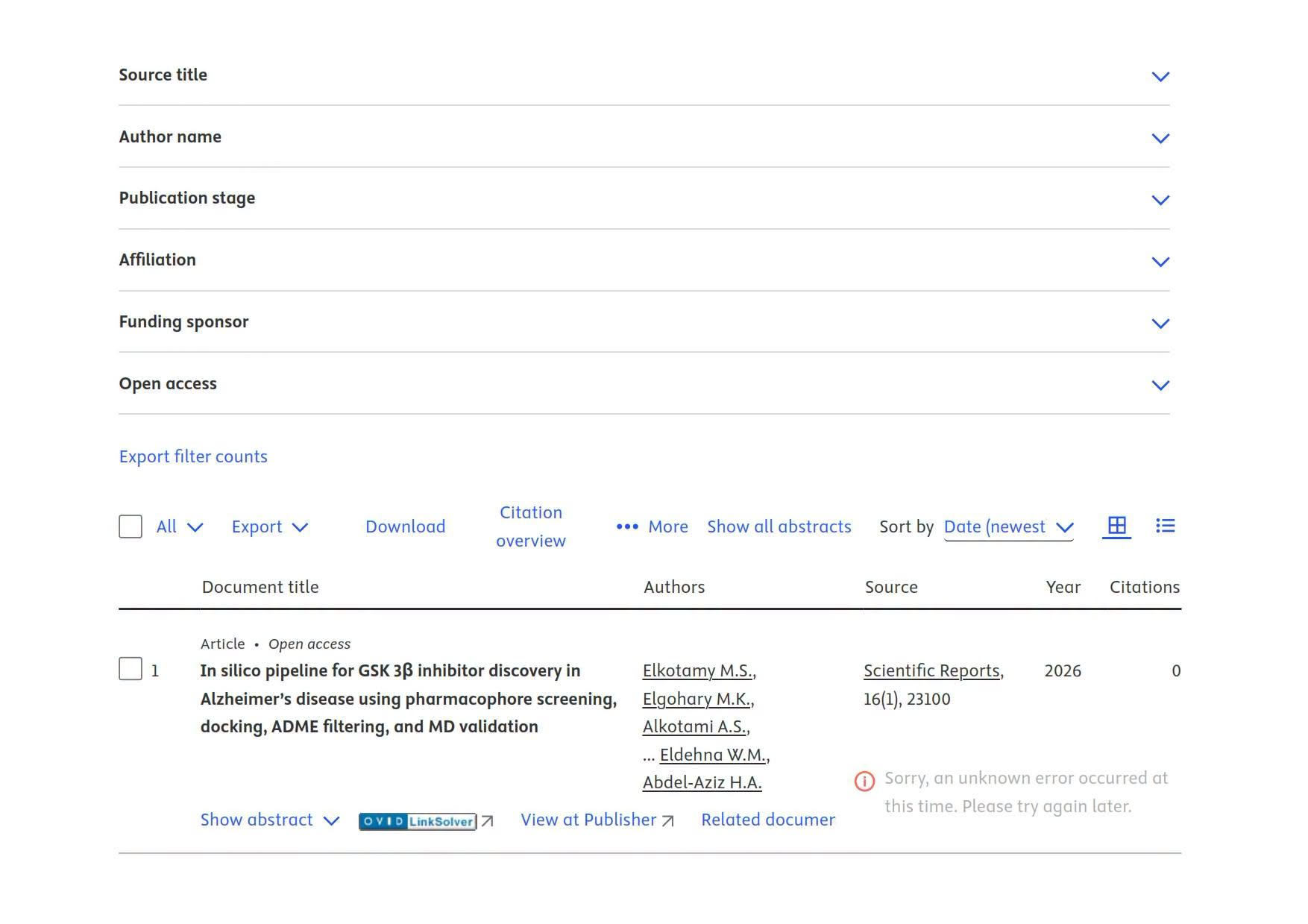Expand the Publication stage filter
The width and height of the screenshot is (1308, 924).
coord(644,198)
